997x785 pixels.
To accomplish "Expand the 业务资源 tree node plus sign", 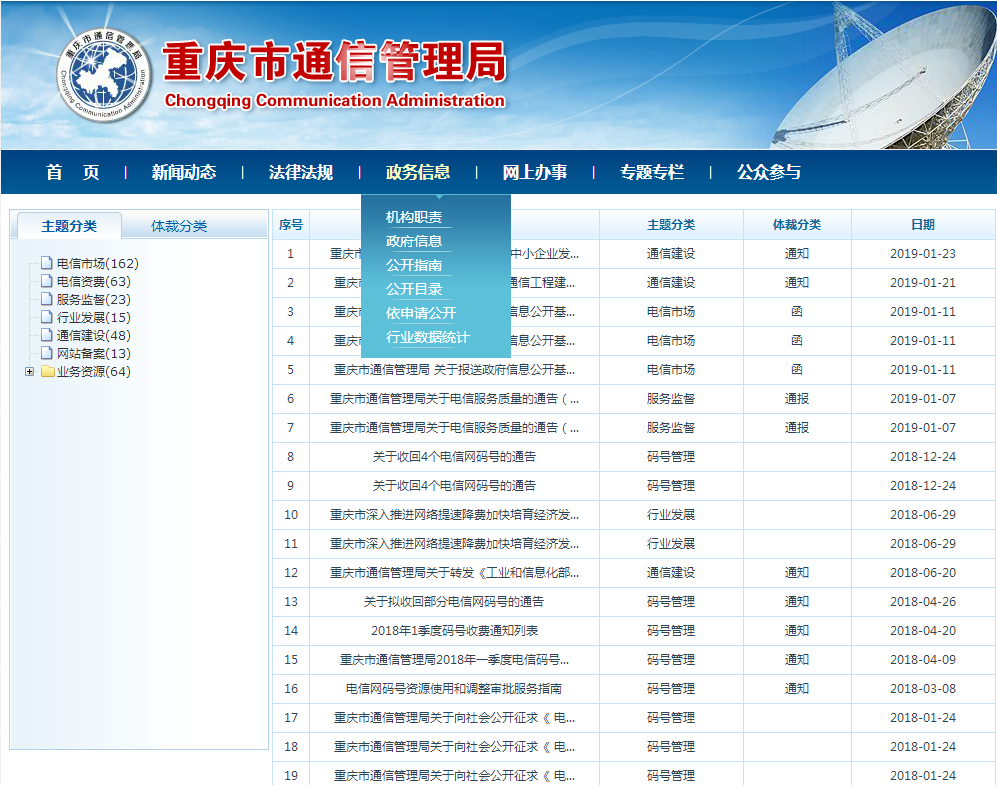I will (x=29, y=372).
